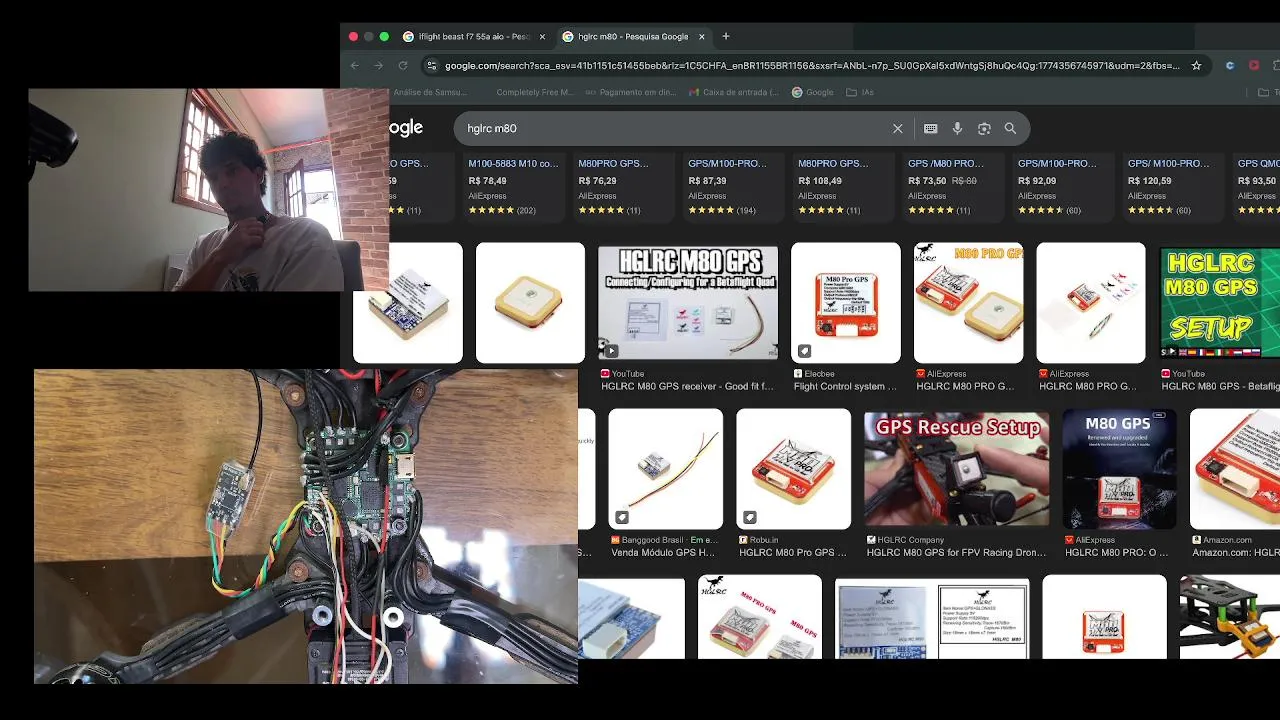Click the browser forward arrow
This screenshot has height=720, width=1280.
click(378, 66)
